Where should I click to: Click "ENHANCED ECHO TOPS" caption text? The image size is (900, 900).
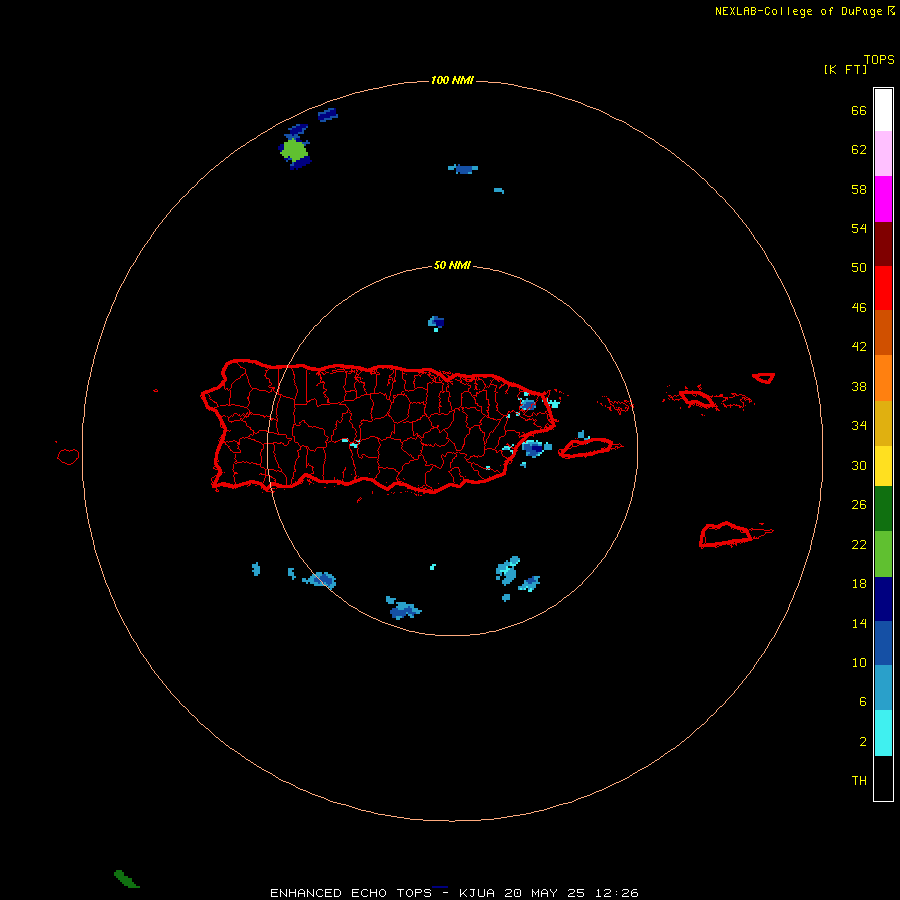351,893
